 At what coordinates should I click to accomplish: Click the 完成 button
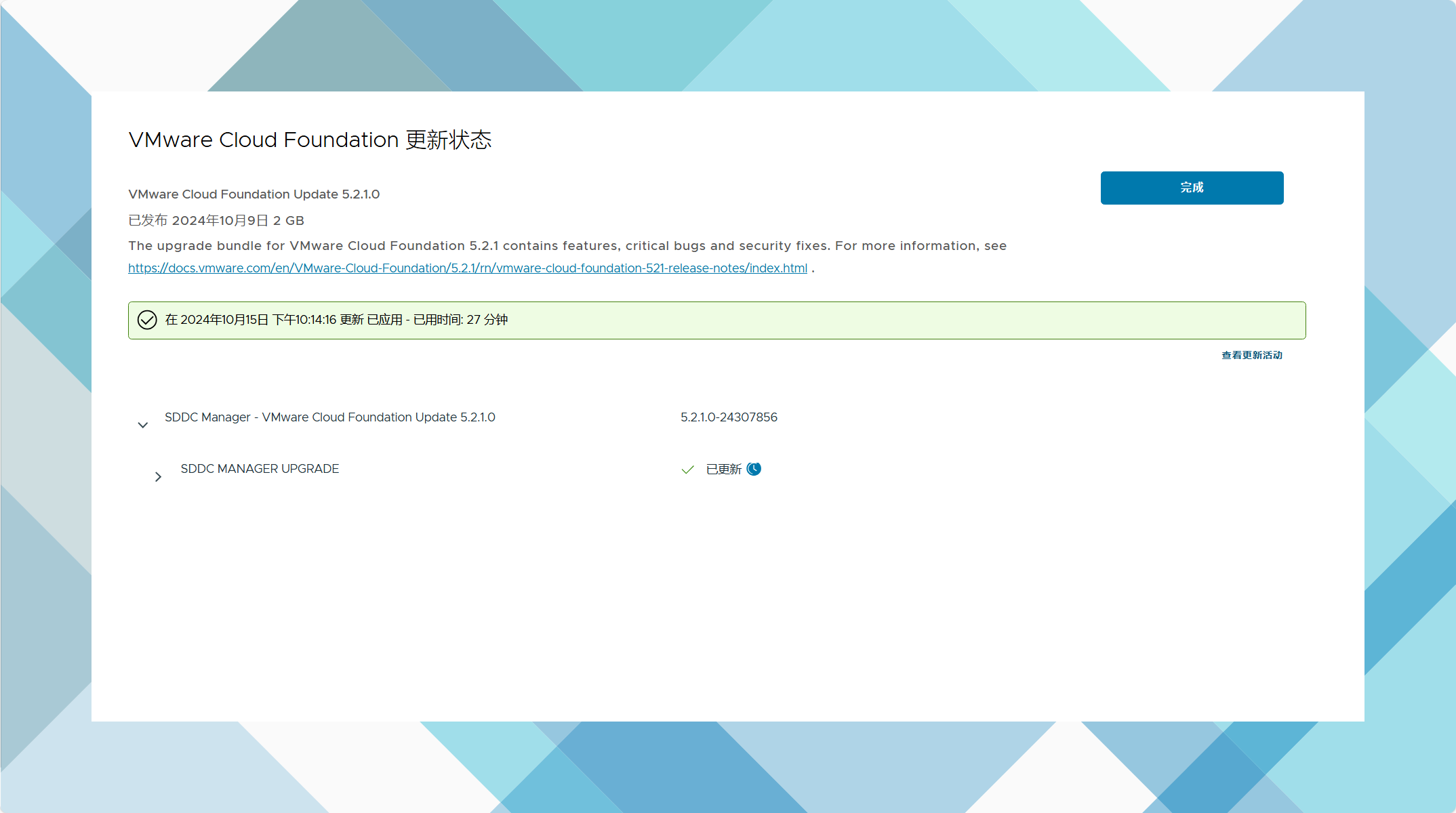point(1192,188)
